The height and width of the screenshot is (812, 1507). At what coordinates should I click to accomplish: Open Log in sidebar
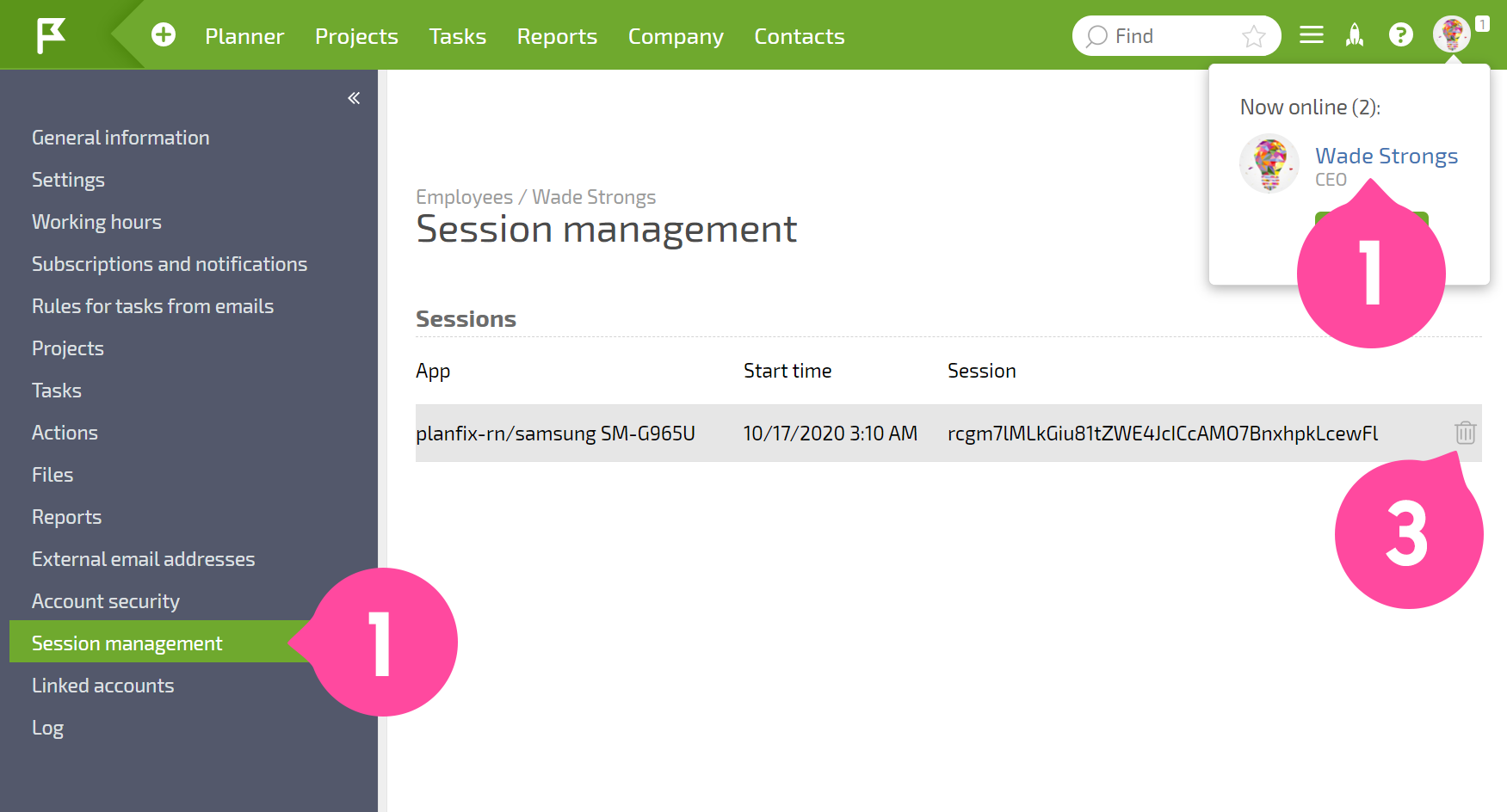pyautogui.click(x=47, y=728)
